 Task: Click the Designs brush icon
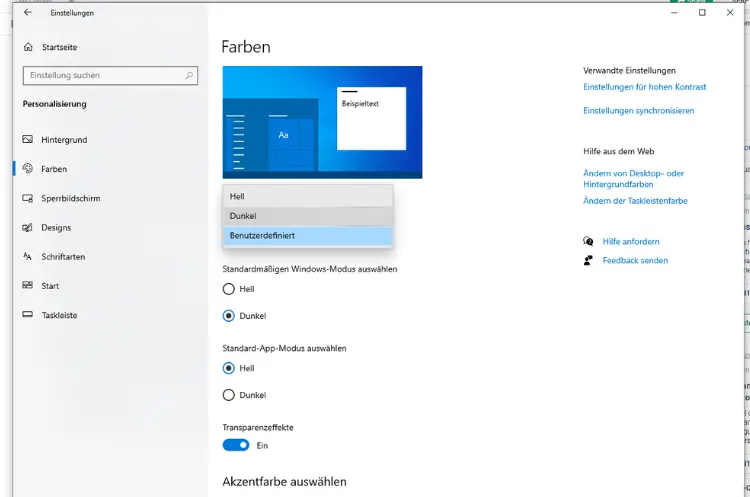click(28, 227)
